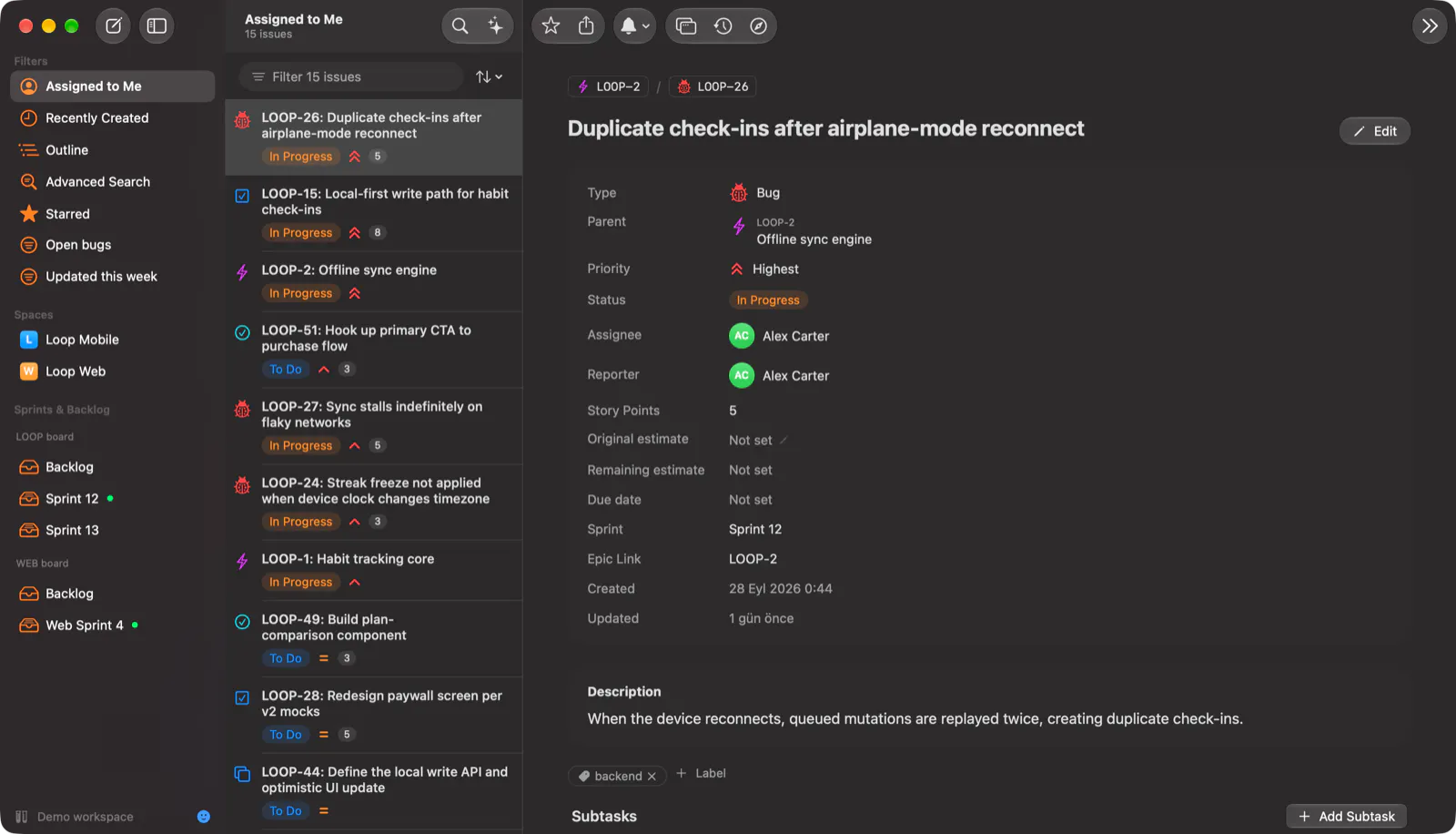
Task: Open the sort order dropdown
Action: (489, 76)
